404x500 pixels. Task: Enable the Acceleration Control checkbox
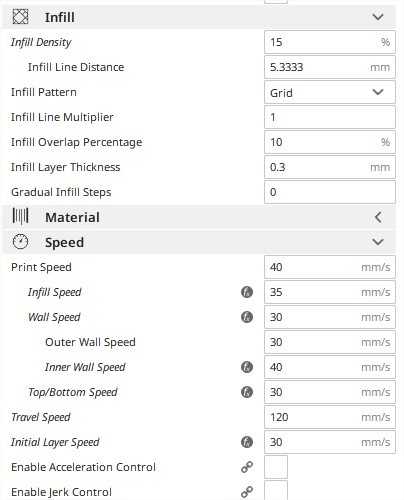[x=276, y=467]
